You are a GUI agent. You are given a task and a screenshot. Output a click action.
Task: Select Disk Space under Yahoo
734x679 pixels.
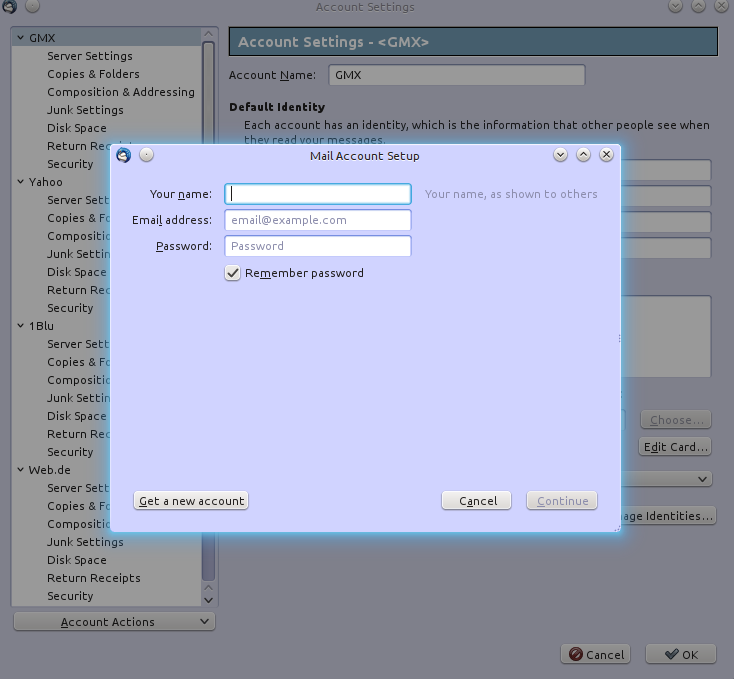pyautogui.click(x=77, y=272)
